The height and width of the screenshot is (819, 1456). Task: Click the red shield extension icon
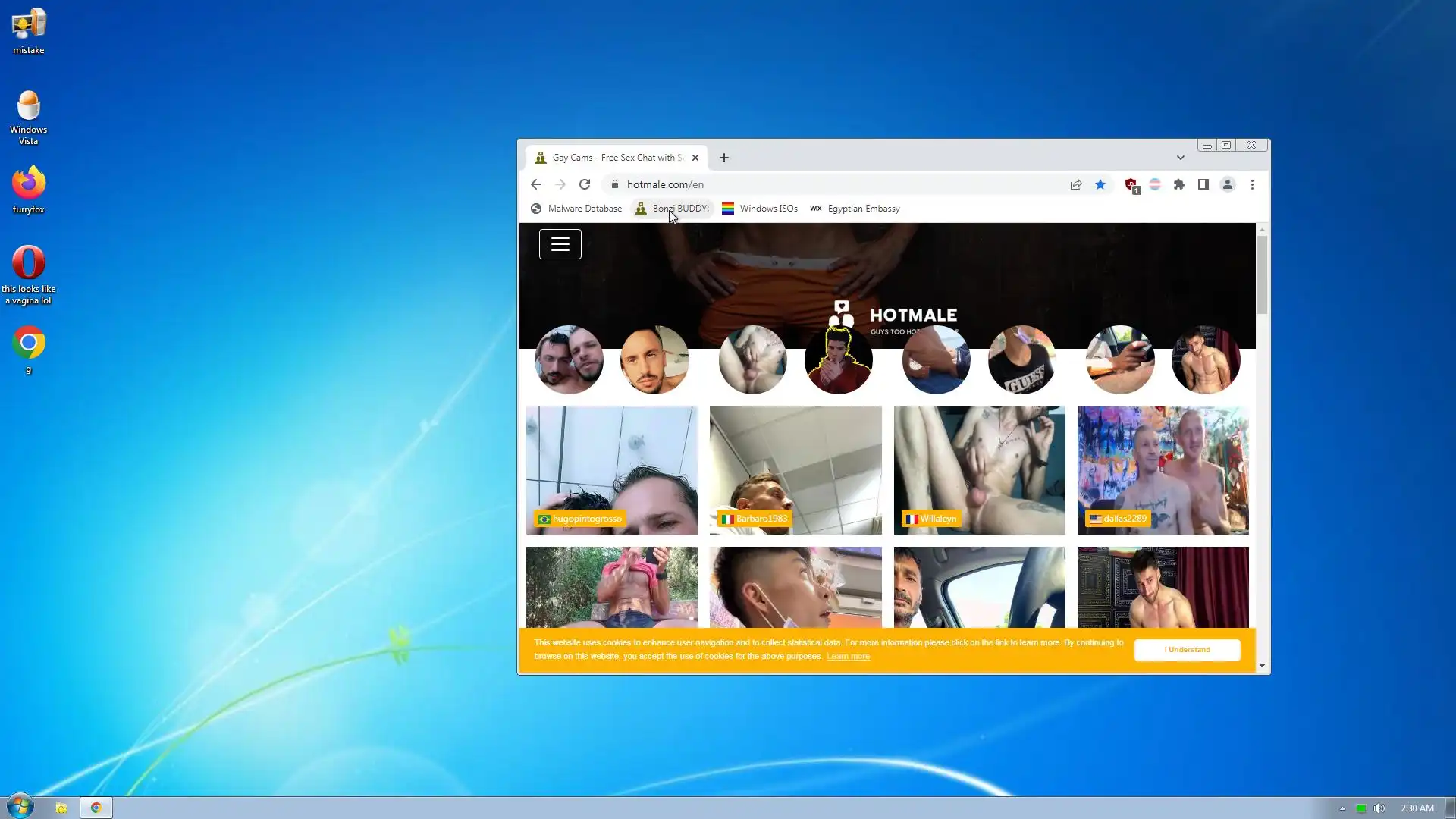(1131, 184)
